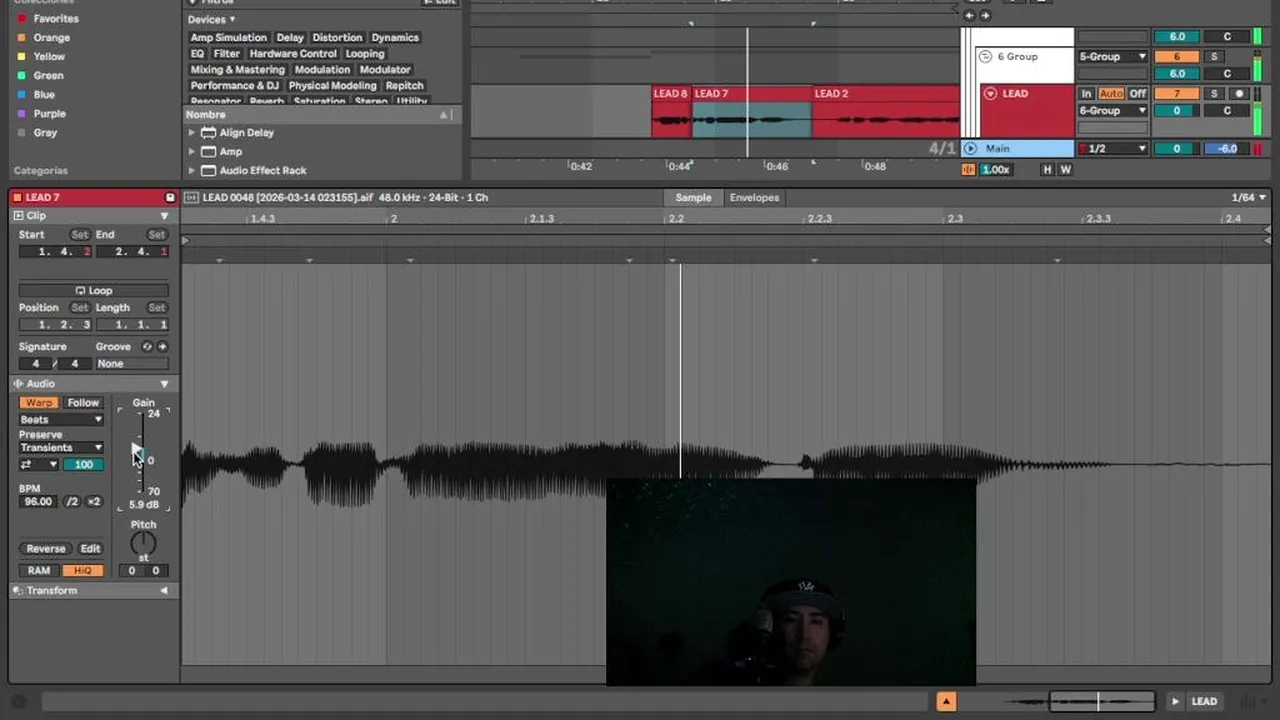Toggle the HiQ button
The height and width of the screenshot is (720, 1280).
83,570
